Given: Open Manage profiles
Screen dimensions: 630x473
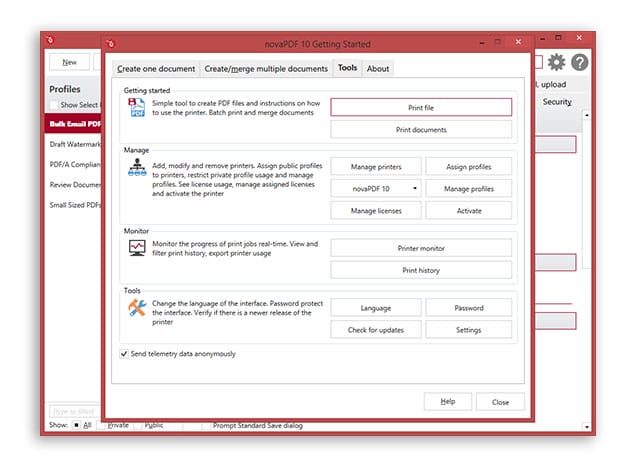Looking at the screenshot, I should tap(468, 188).
